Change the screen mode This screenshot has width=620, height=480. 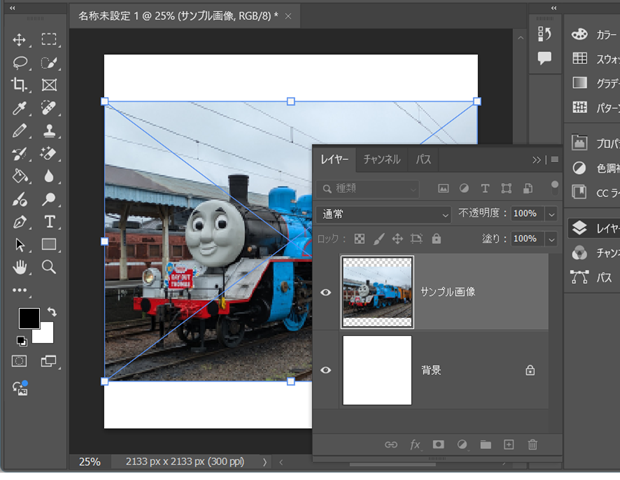tap(49, 361)
